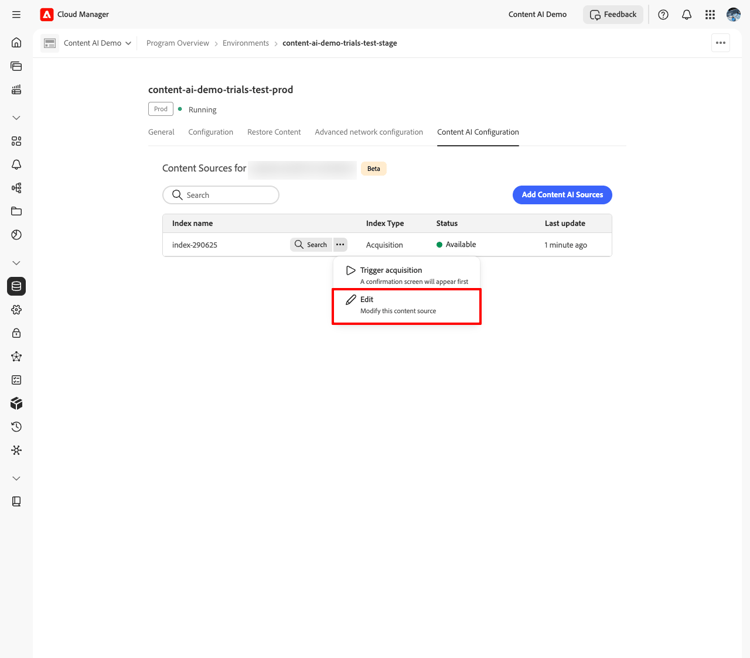Click the index-290625 row name
750x658 pixels.
point(195,245)
